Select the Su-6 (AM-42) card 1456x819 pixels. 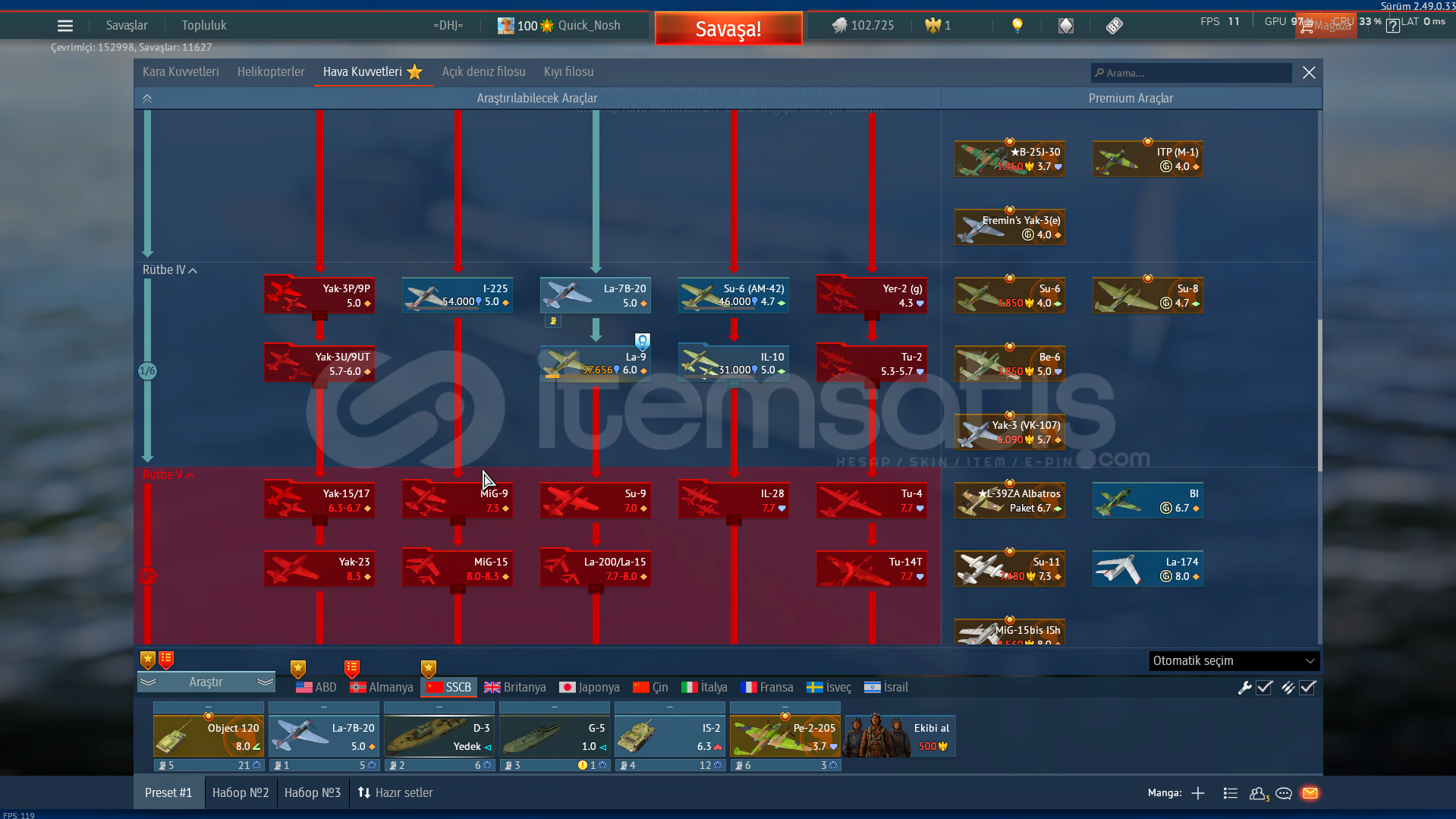[734, 296]
